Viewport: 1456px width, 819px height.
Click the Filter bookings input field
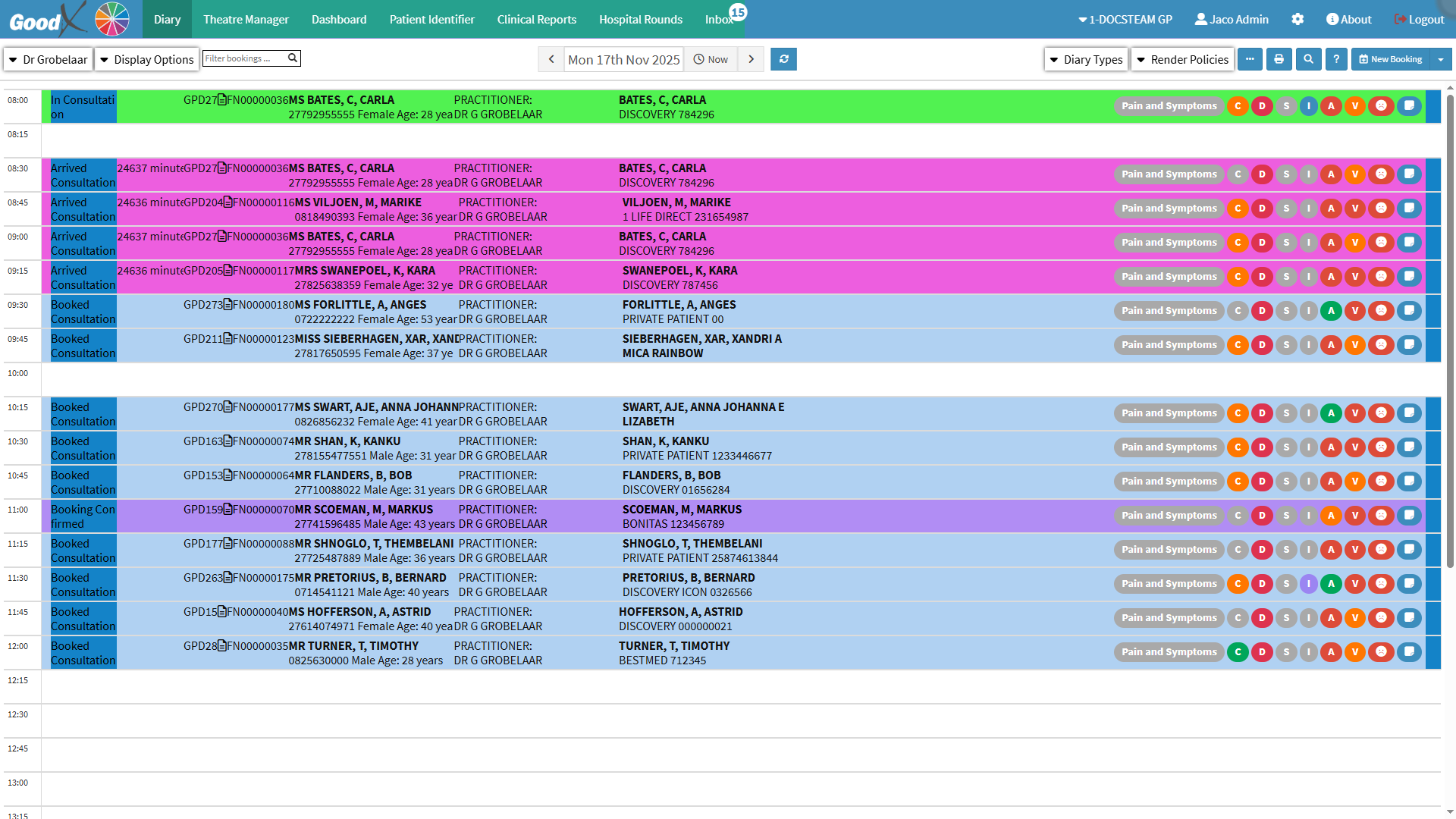[244, 58]
